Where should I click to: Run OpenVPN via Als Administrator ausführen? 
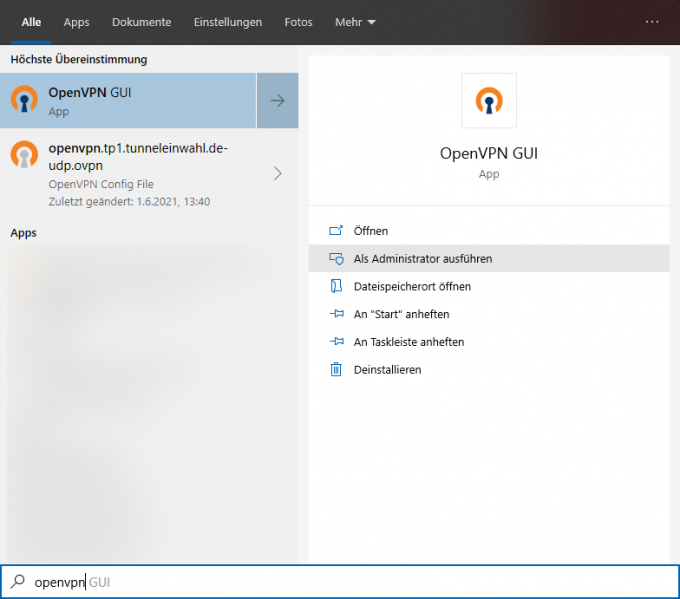(x=489, y=259)
